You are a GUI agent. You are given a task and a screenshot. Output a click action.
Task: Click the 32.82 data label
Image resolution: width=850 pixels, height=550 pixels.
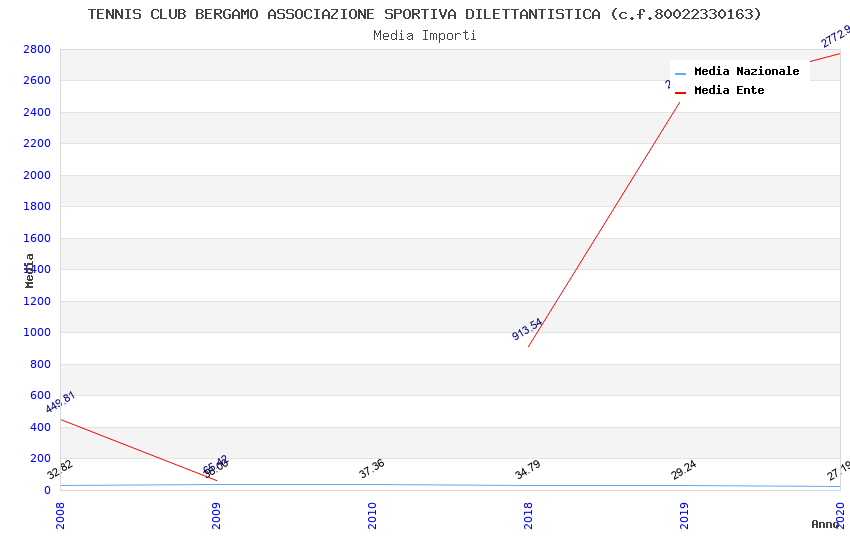(60, 470)
